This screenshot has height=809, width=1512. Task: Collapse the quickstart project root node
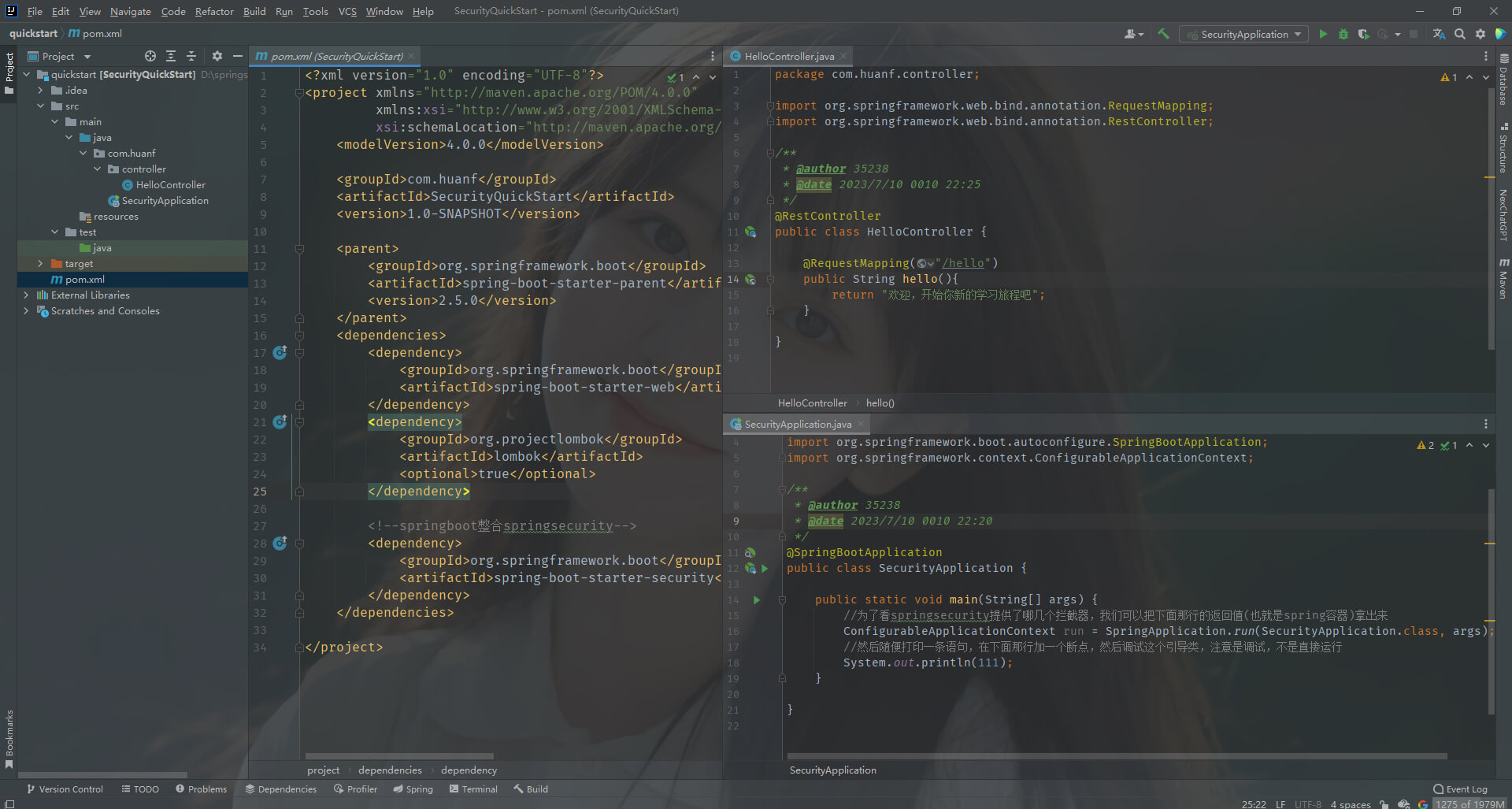27,74
